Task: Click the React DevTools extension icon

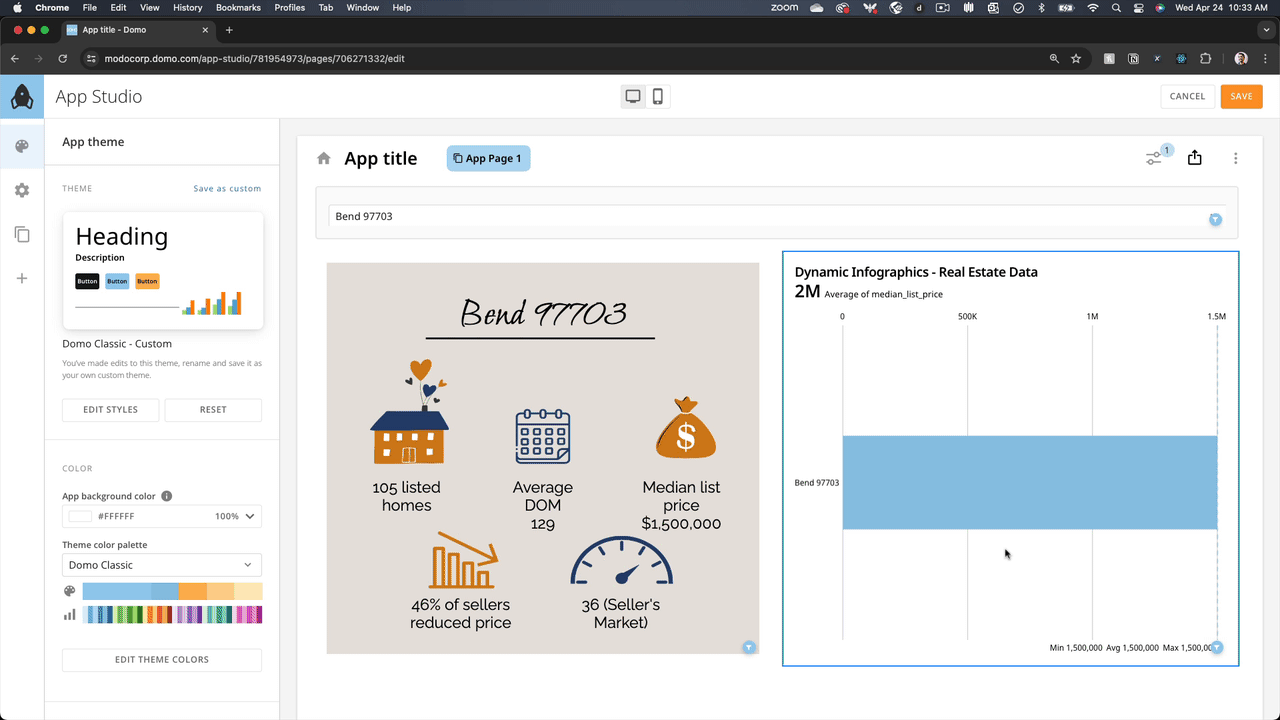Action: 1181,59
